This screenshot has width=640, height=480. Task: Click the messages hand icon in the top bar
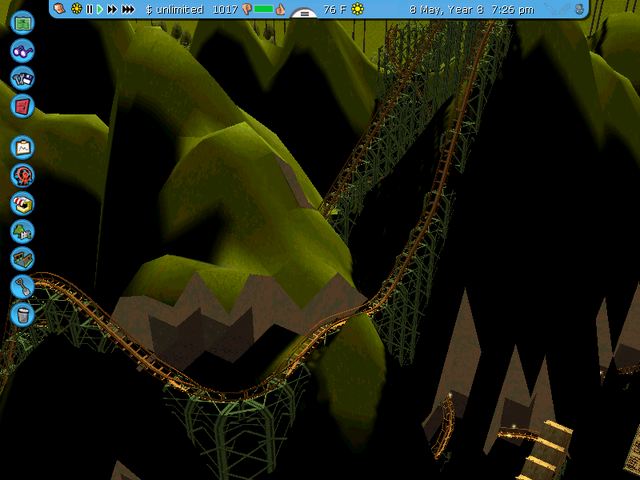[60, 9]
